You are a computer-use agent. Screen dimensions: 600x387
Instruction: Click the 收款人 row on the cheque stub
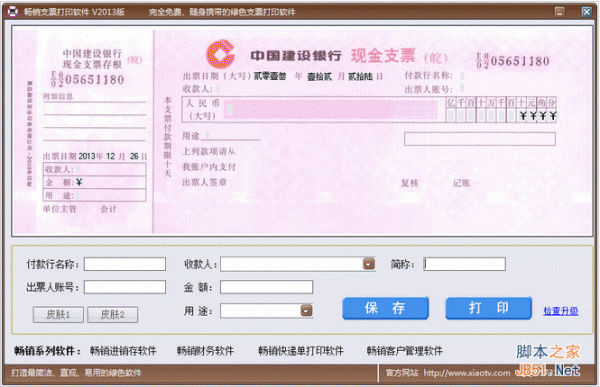point(94,169)
